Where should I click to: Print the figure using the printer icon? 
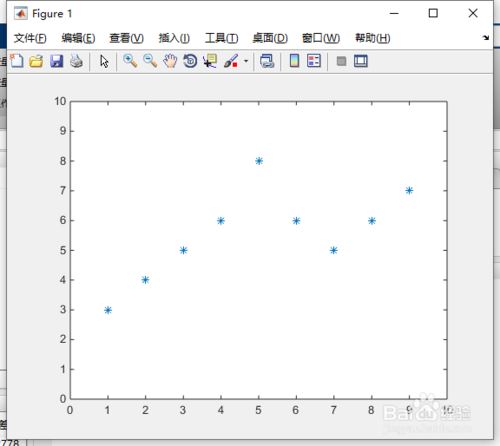(77, 61)
